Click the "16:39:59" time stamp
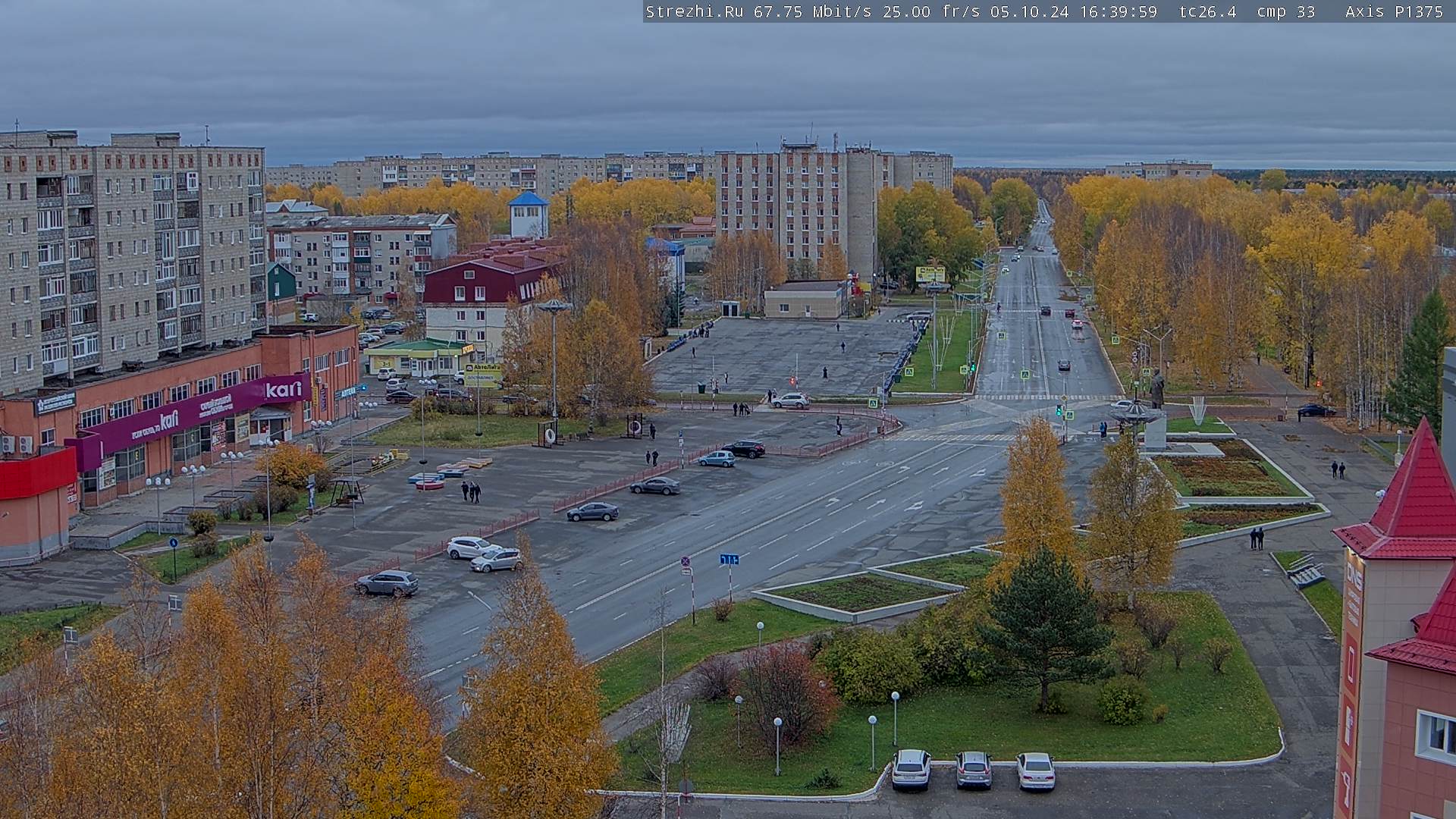Screen dimensions: 1456x819 coord(1120,11)
